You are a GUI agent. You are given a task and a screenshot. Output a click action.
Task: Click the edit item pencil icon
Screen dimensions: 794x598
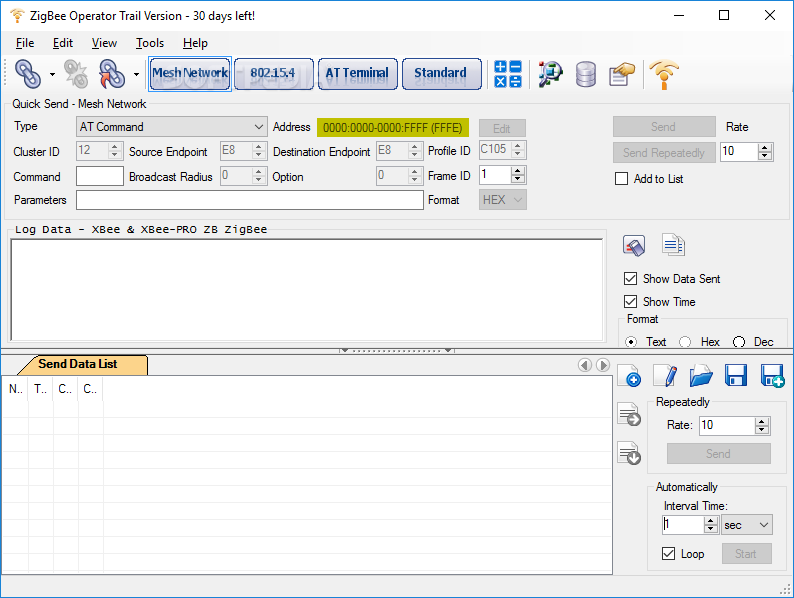pyautogui.click(x=665, y=376)
